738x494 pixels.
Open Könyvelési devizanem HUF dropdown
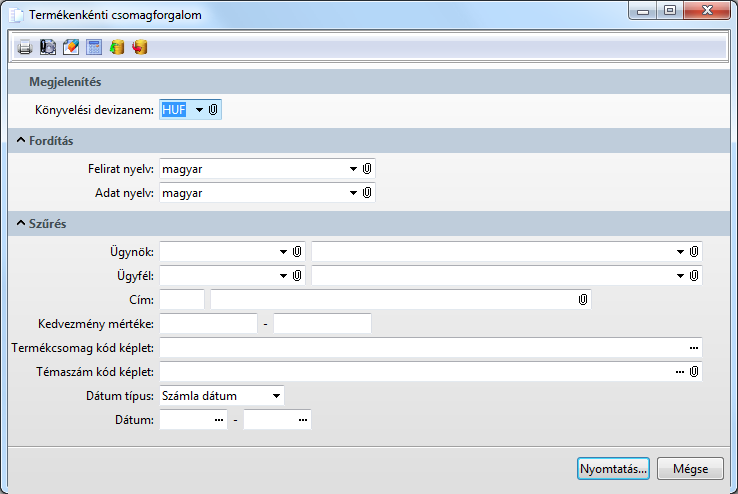tap(200, 110)
